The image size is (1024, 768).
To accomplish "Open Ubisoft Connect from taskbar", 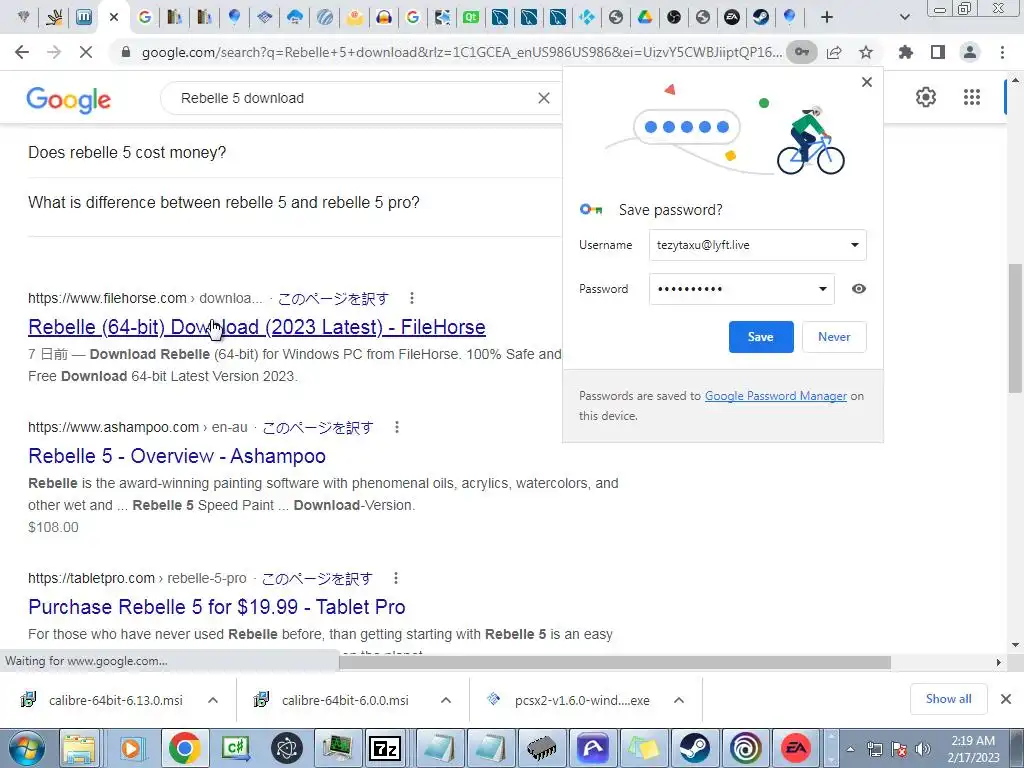I will click(745, 748).
